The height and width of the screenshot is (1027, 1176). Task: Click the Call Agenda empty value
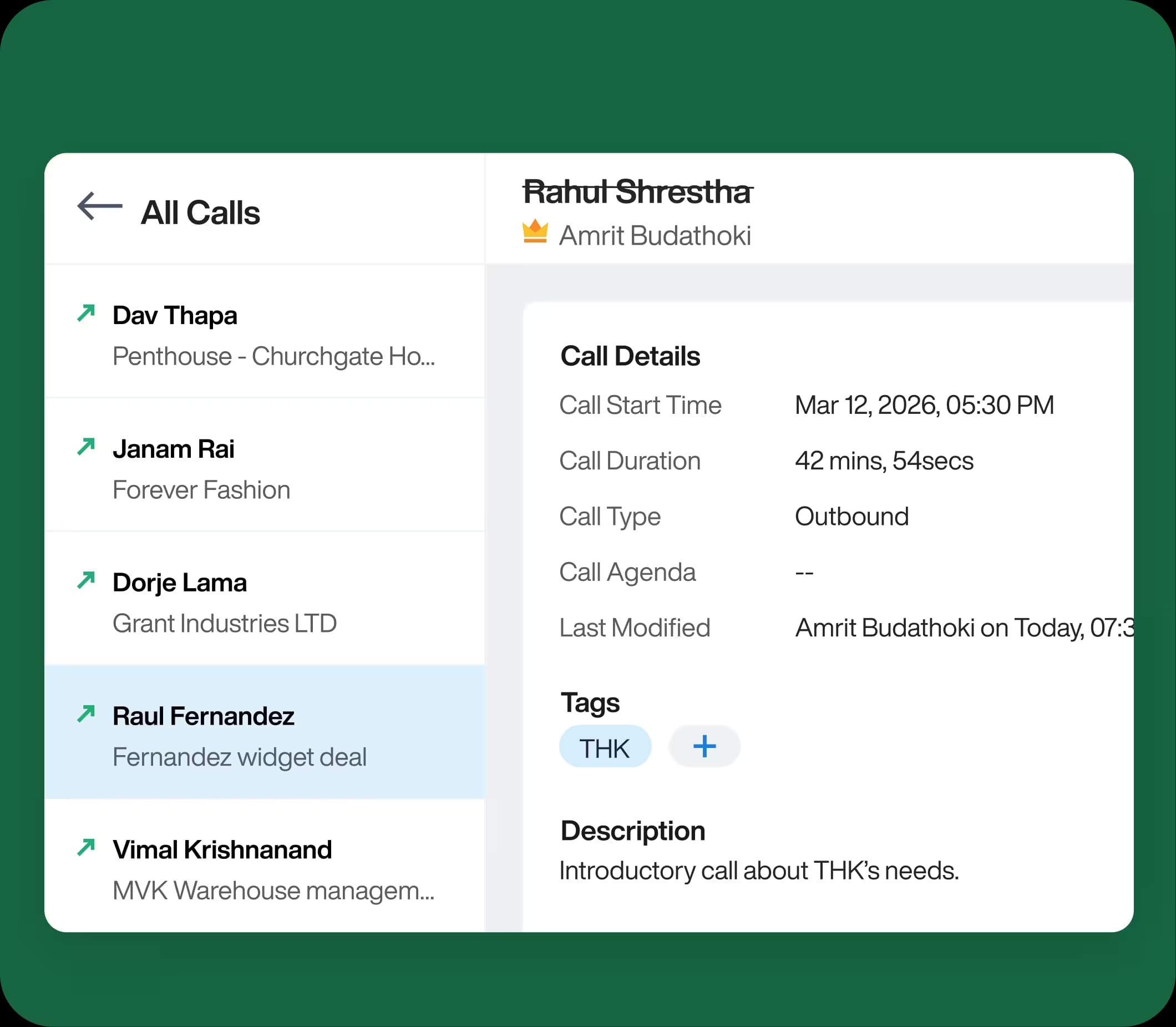804,573
